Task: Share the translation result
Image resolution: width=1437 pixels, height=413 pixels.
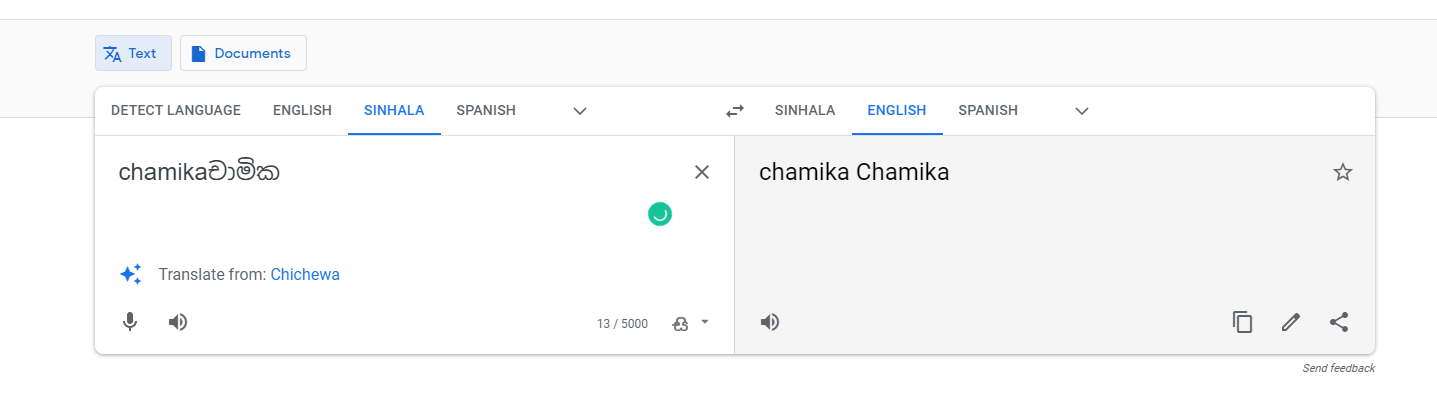Action: [x=1339, y=322]
